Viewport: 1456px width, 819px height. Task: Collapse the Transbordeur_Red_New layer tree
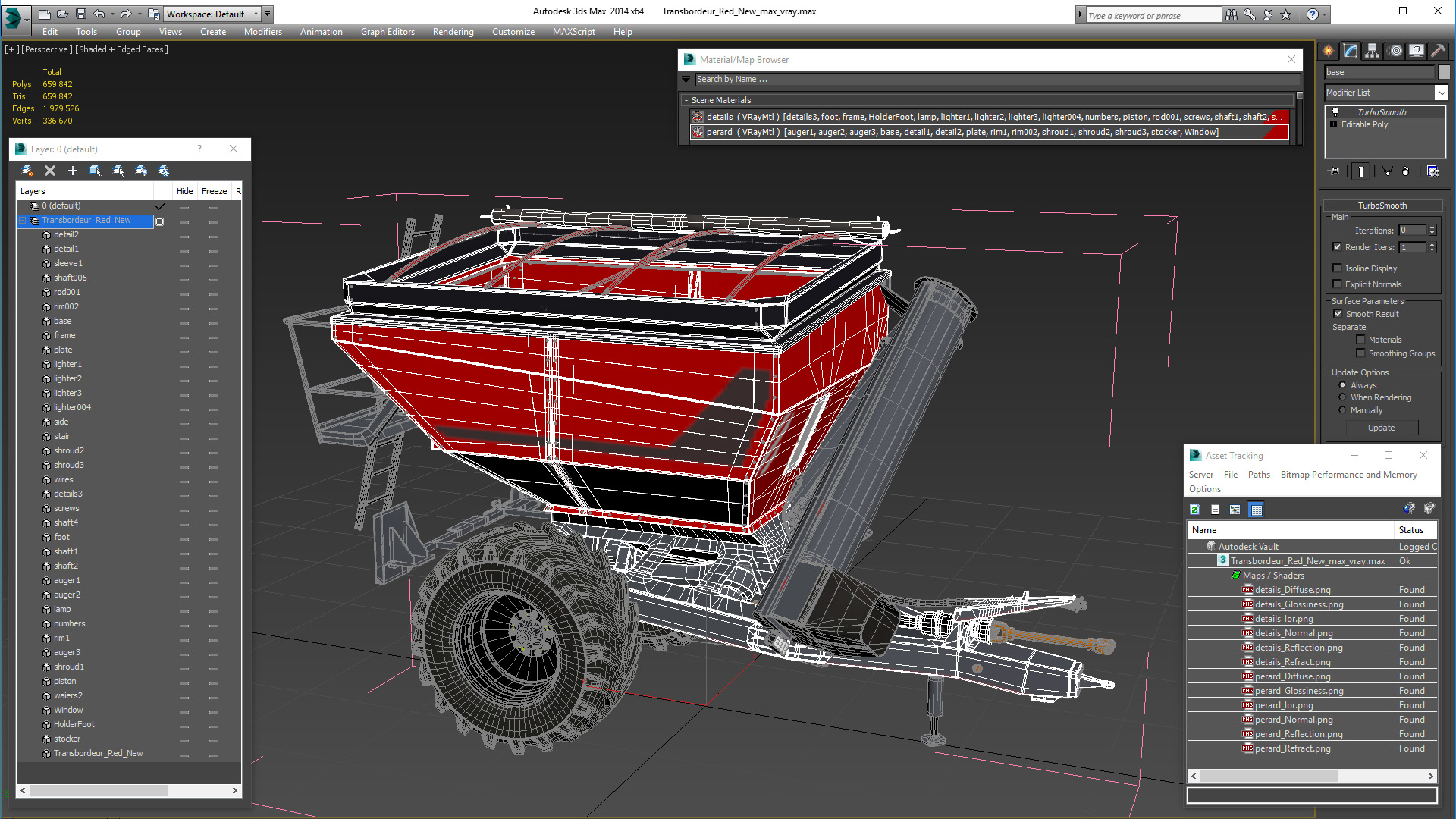coord(23,221)
